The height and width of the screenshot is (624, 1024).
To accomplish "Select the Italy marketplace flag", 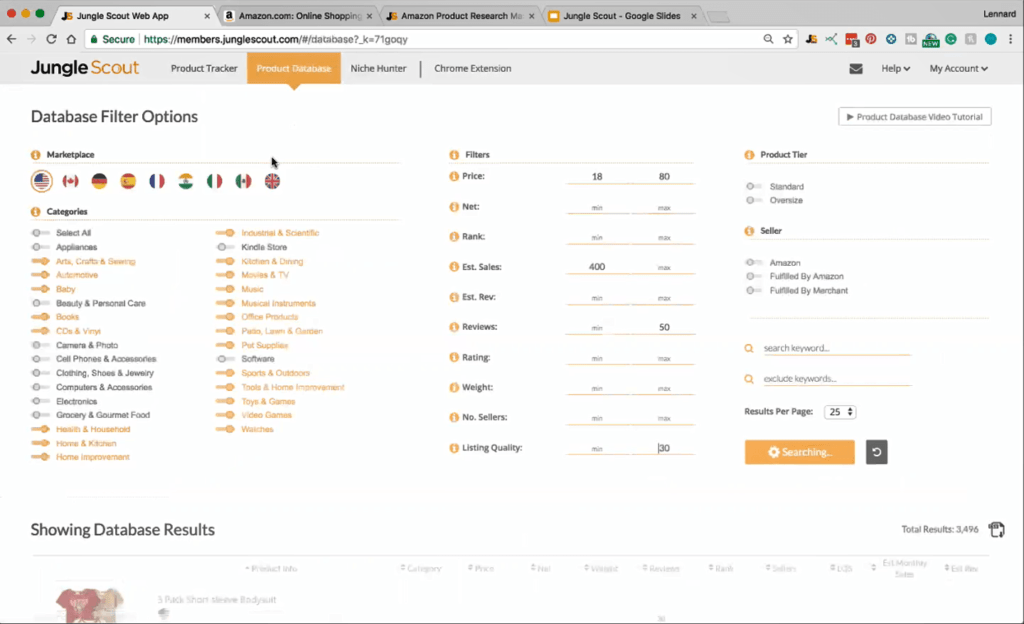I will pyautogui.click(x=214, y=181).
